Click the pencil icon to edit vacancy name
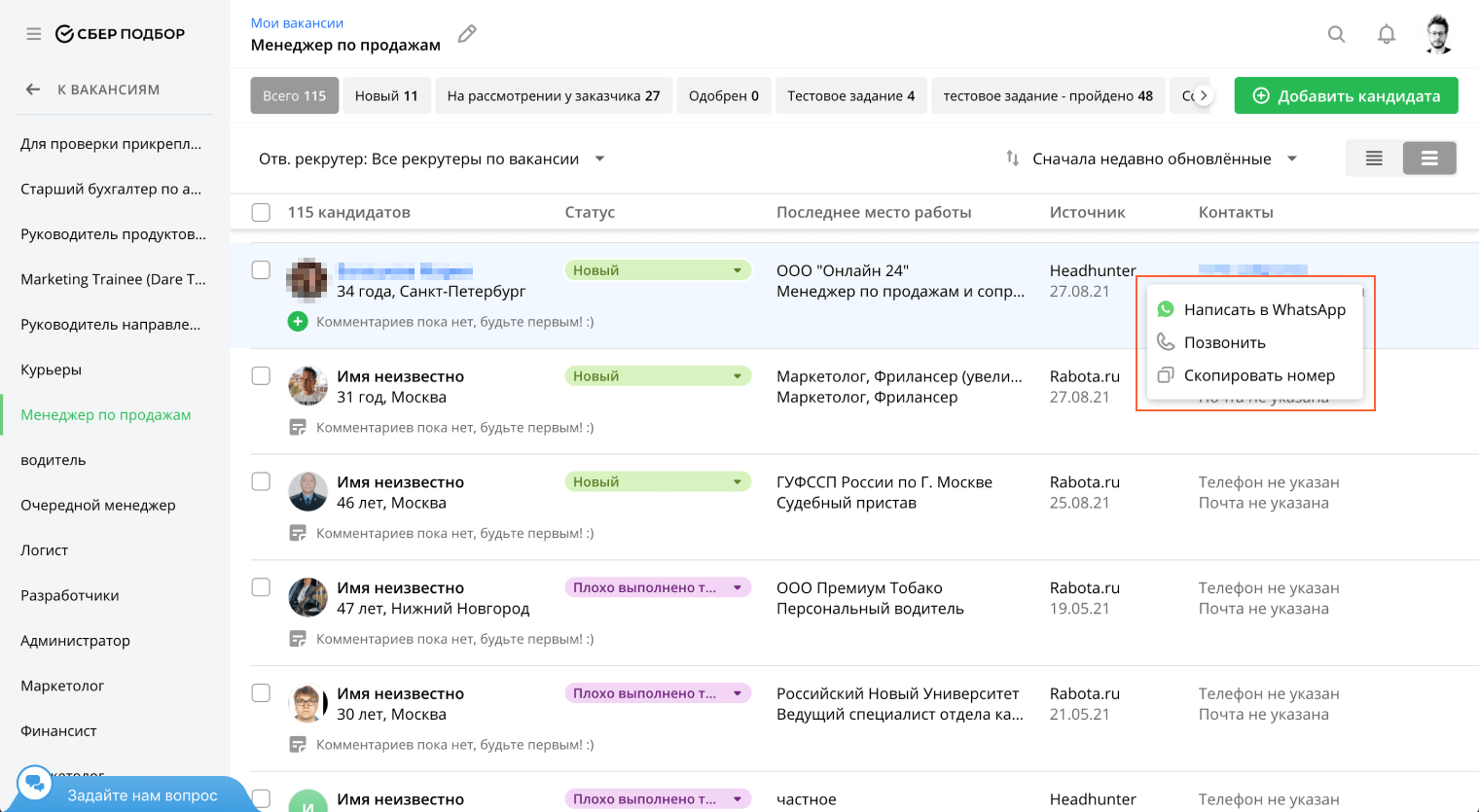The width and height of the screenshot is (1479, 812). click(467, 34)
